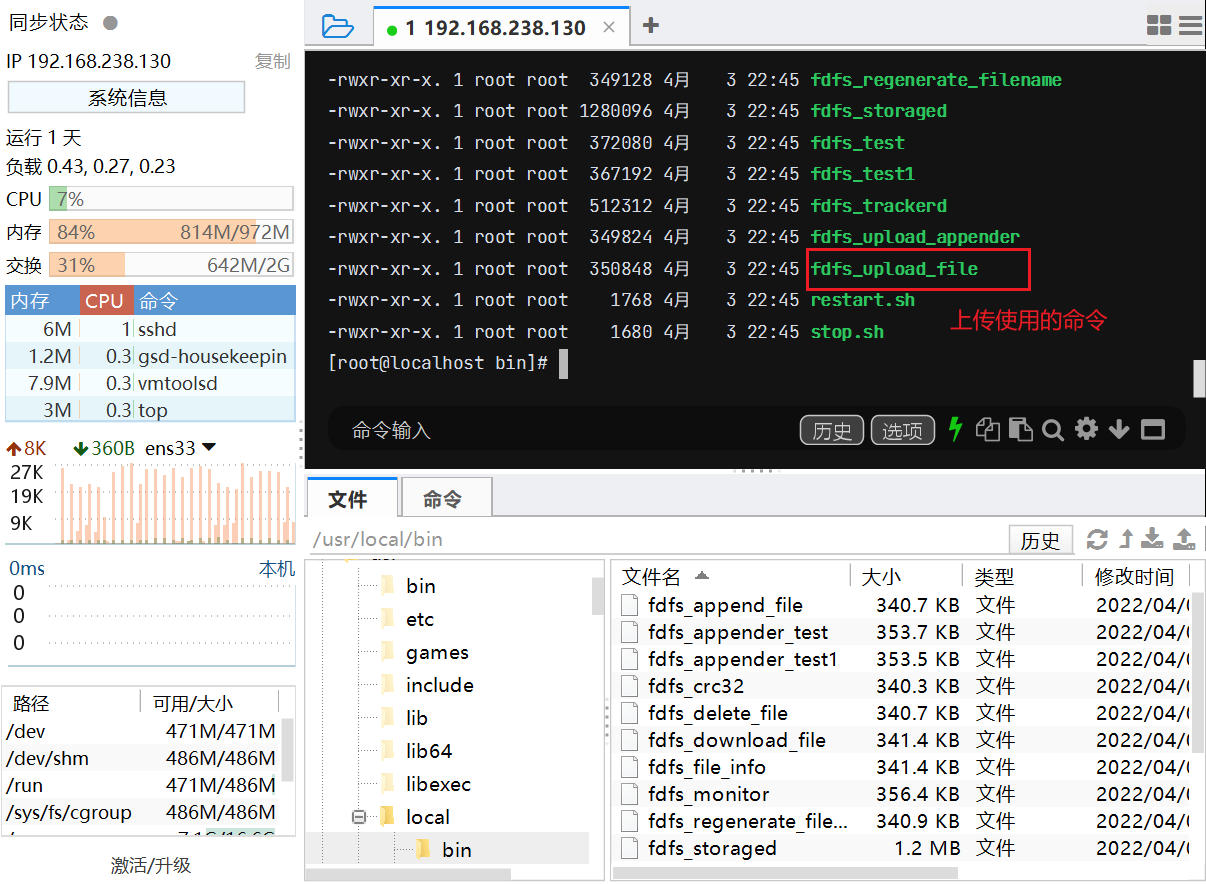Image resolution: width=1206 pixels, height=884 pixels.
Task: Select the /dev/shm disk row
Action: tap(142, 758)
